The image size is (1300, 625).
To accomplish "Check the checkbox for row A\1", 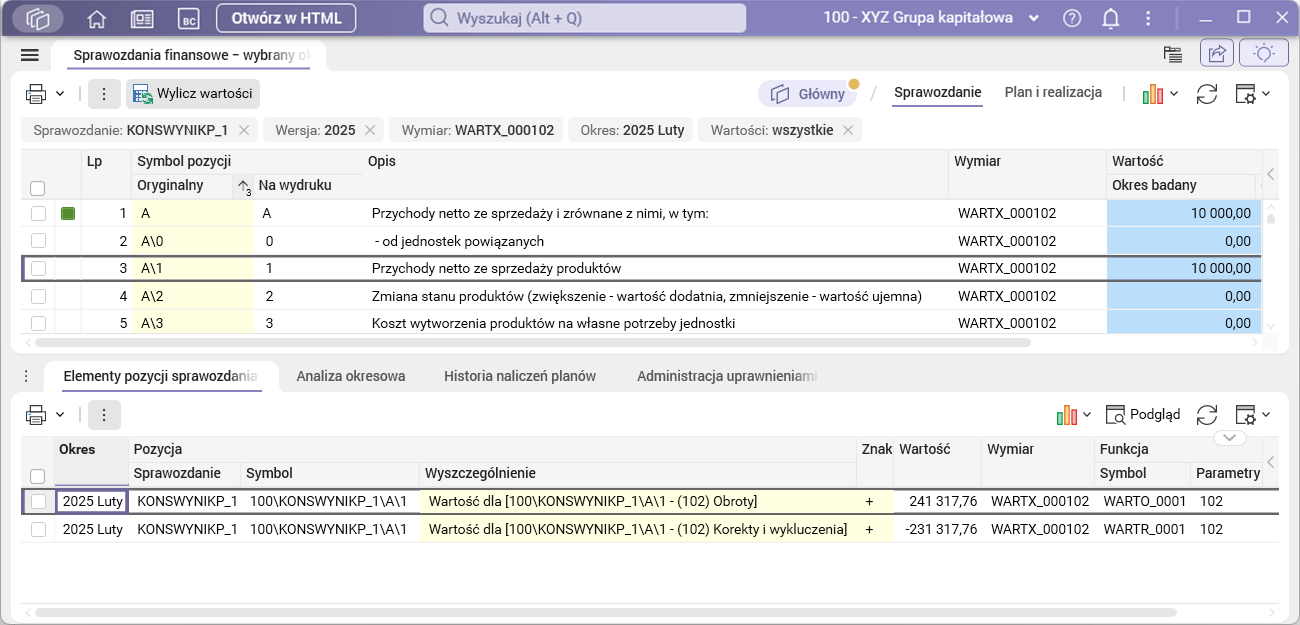I will [x=38, y=268].
